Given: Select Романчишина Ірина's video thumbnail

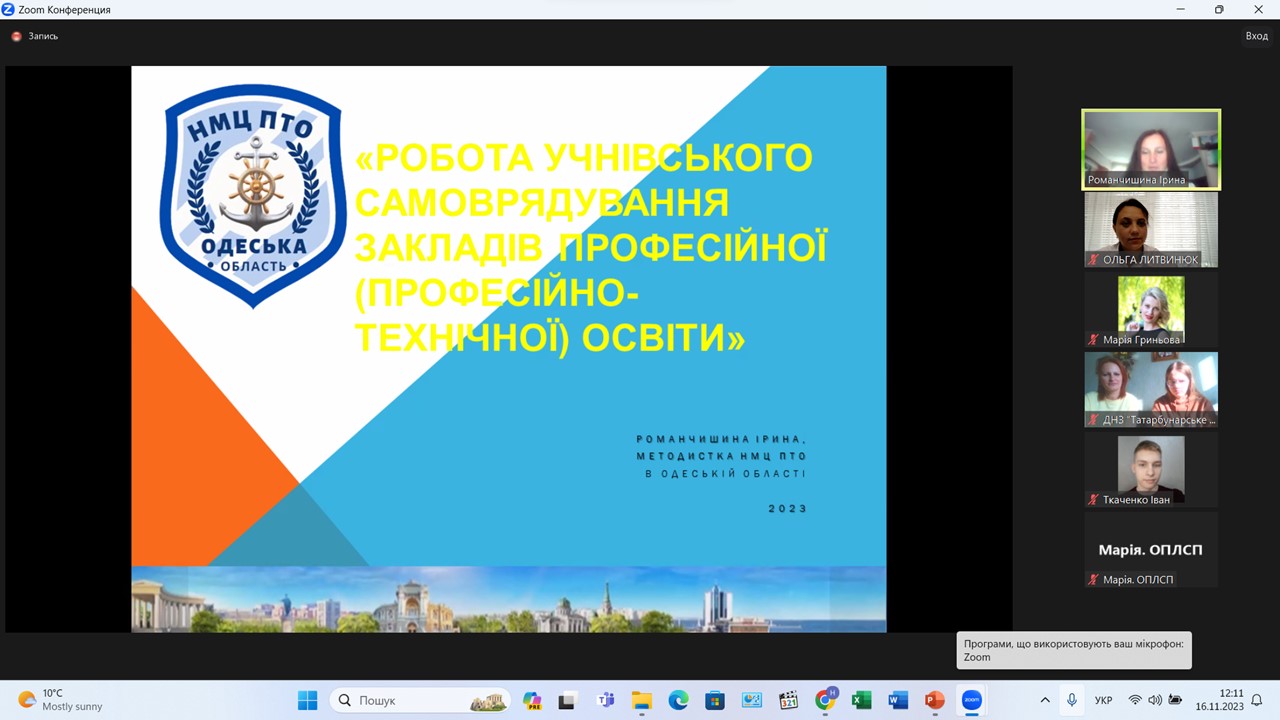Looking at the screenshot, I should tap(1151, 149).
